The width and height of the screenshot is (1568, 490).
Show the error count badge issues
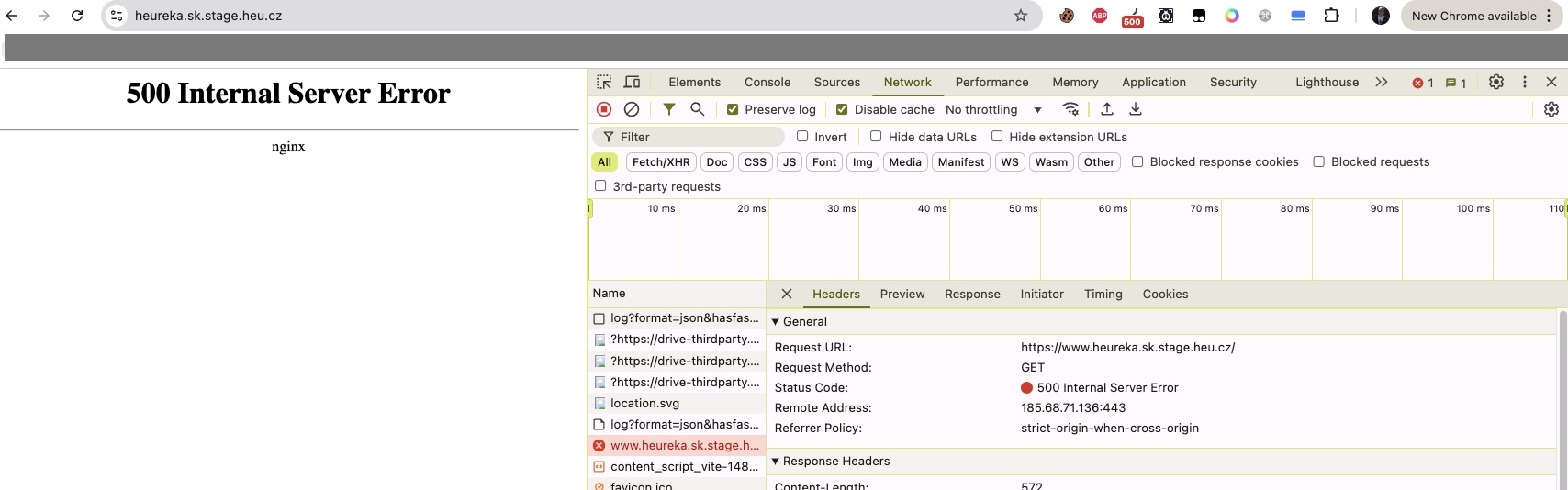(x=1423, y=83)
